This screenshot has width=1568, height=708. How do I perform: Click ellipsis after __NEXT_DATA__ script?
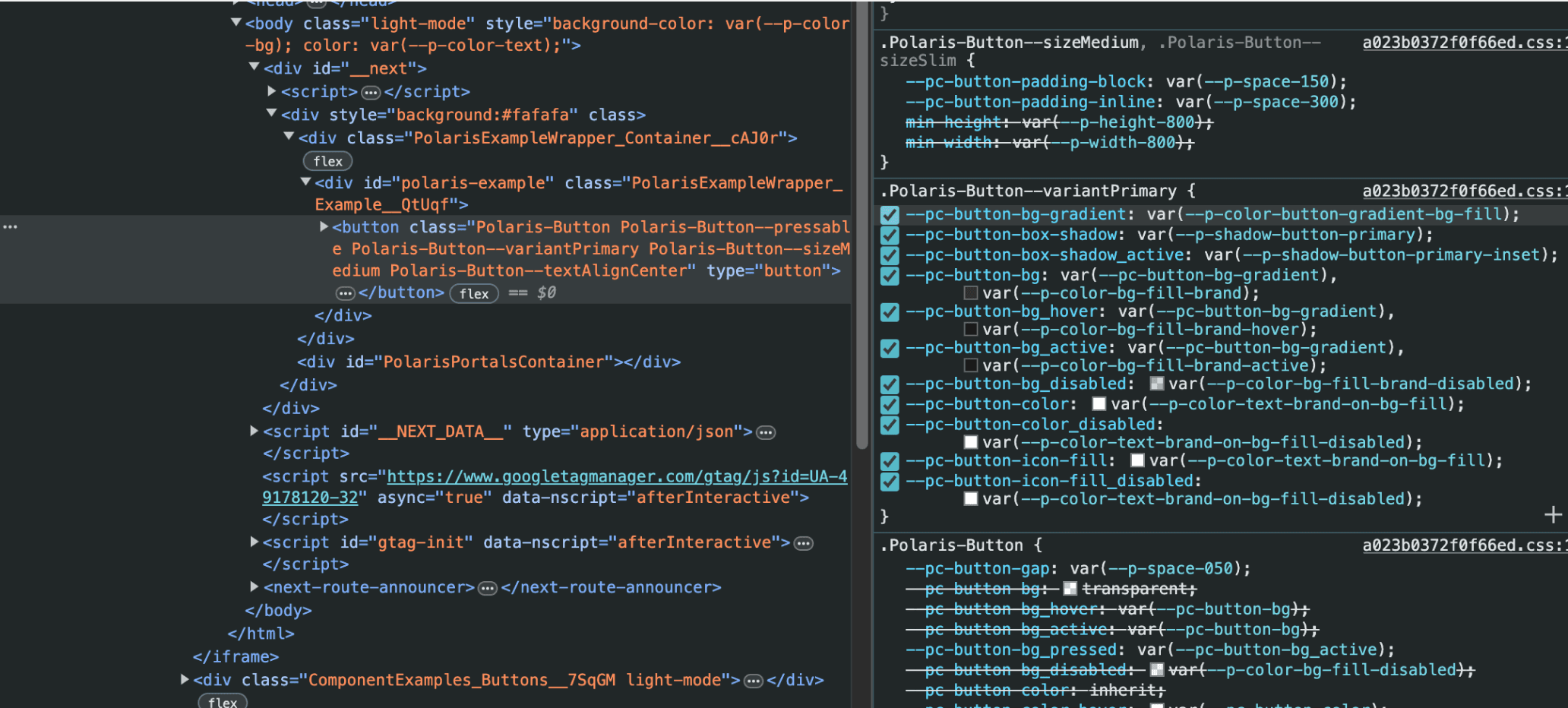tap(766, 432)
